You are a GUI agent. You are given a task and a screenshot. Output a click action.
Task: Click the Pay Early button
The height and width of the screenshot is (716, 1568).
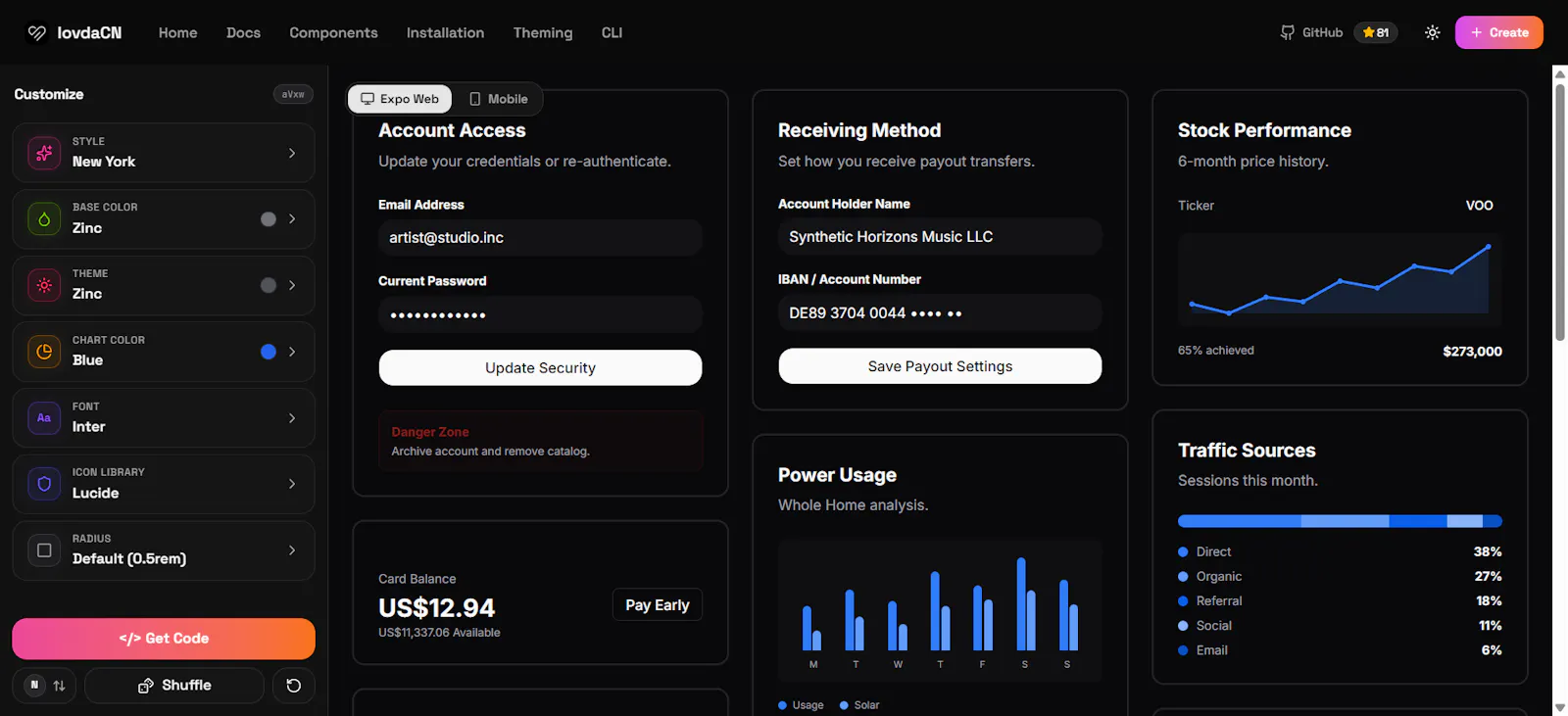[x=658, y=605]
